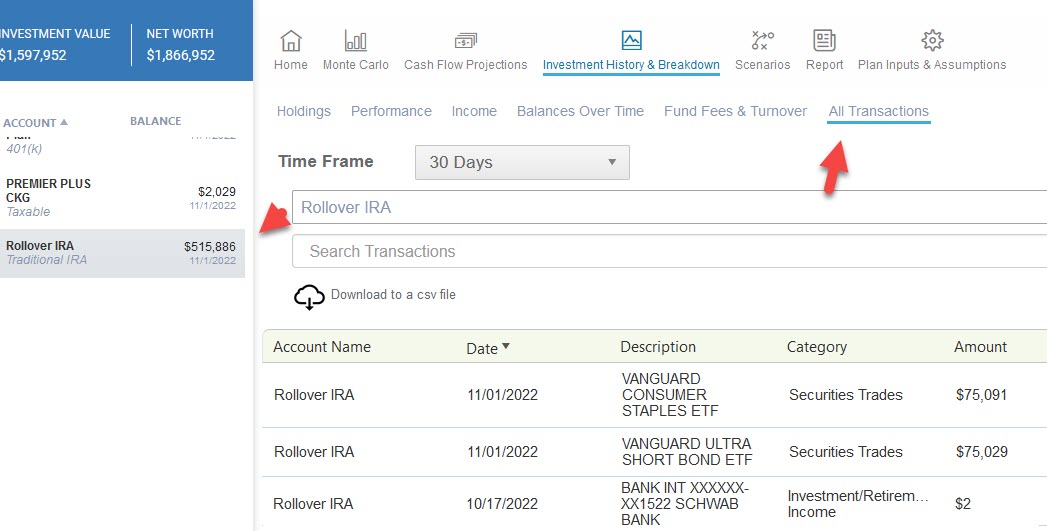This screenshot has height=531, width=1047.
Task: Select the PREMIER PLUS CKG account
Action: [122, 198]
